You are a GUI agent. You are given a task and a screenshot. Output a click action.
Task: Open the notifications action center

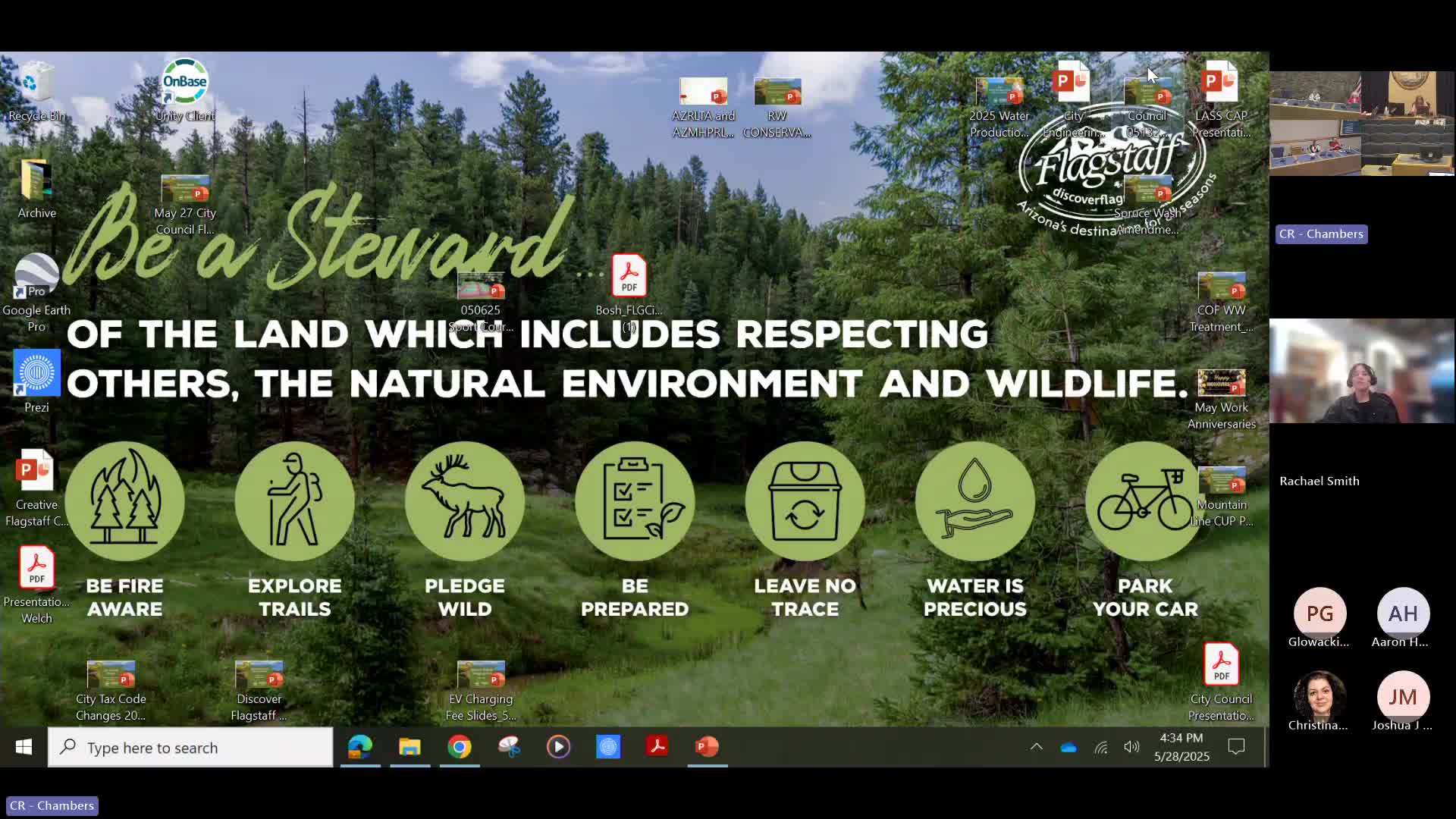pyautogui.click(x=1236, y=747)
